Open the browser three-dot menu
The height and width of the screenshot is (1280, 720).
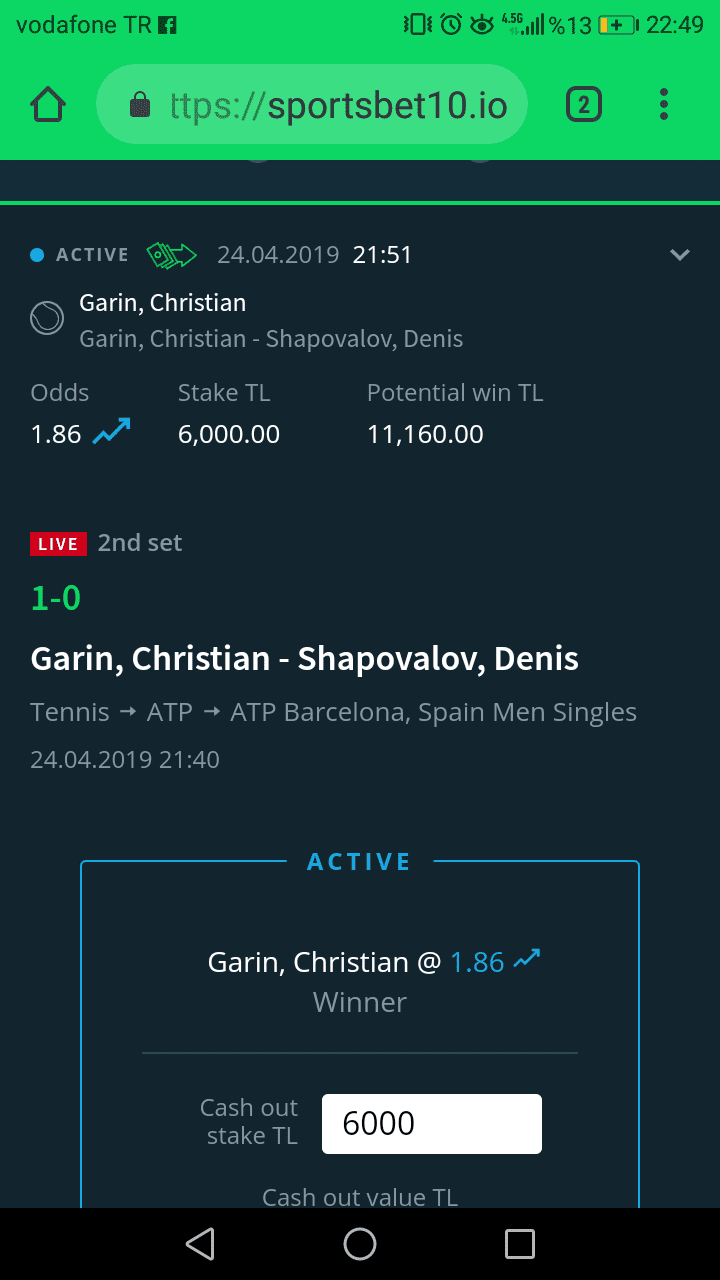coord(664,105)
